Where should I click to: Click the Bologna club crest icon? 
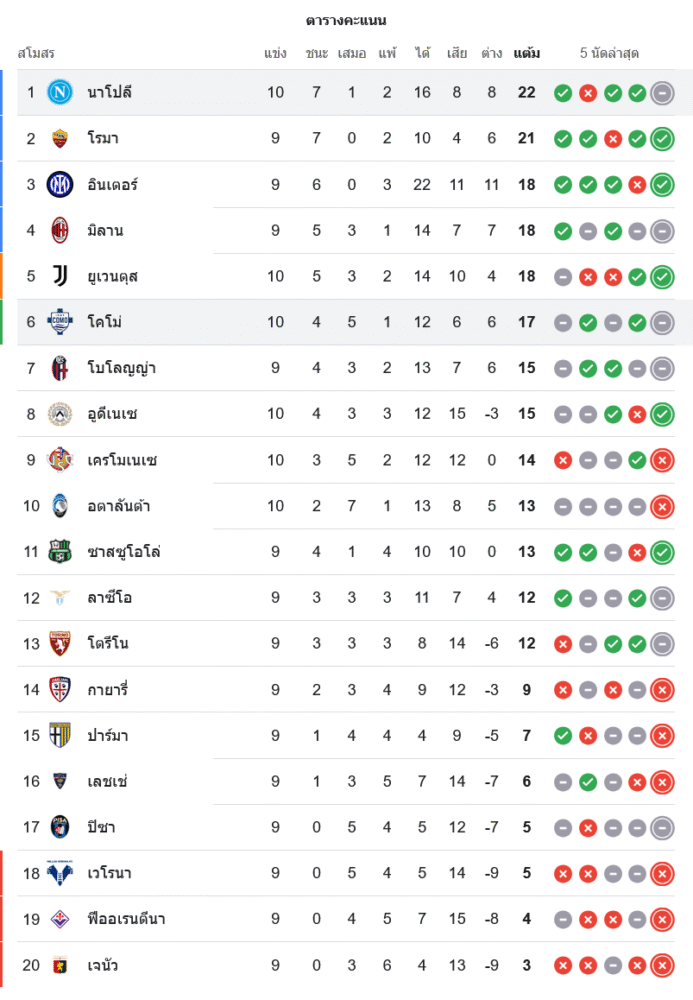[x=60, y=368]
